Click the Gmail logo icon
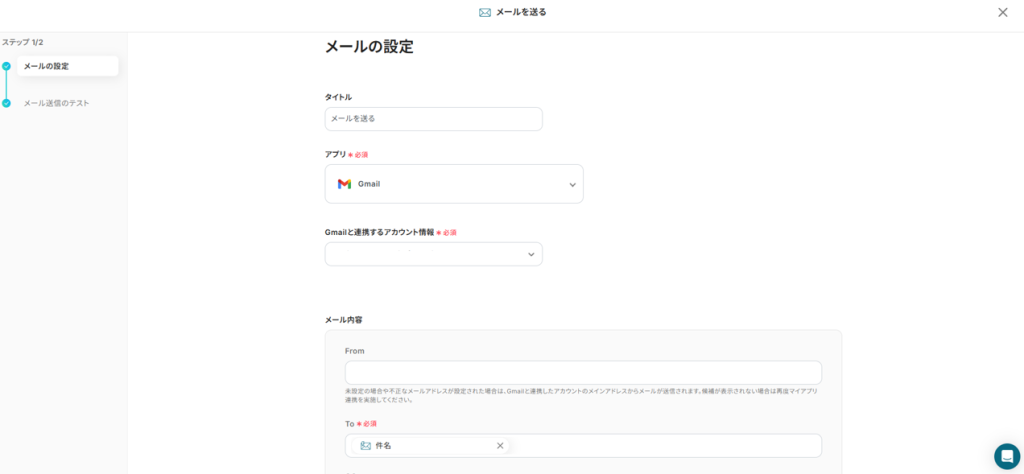This screenshot has height=474, width=1024. 344,184
